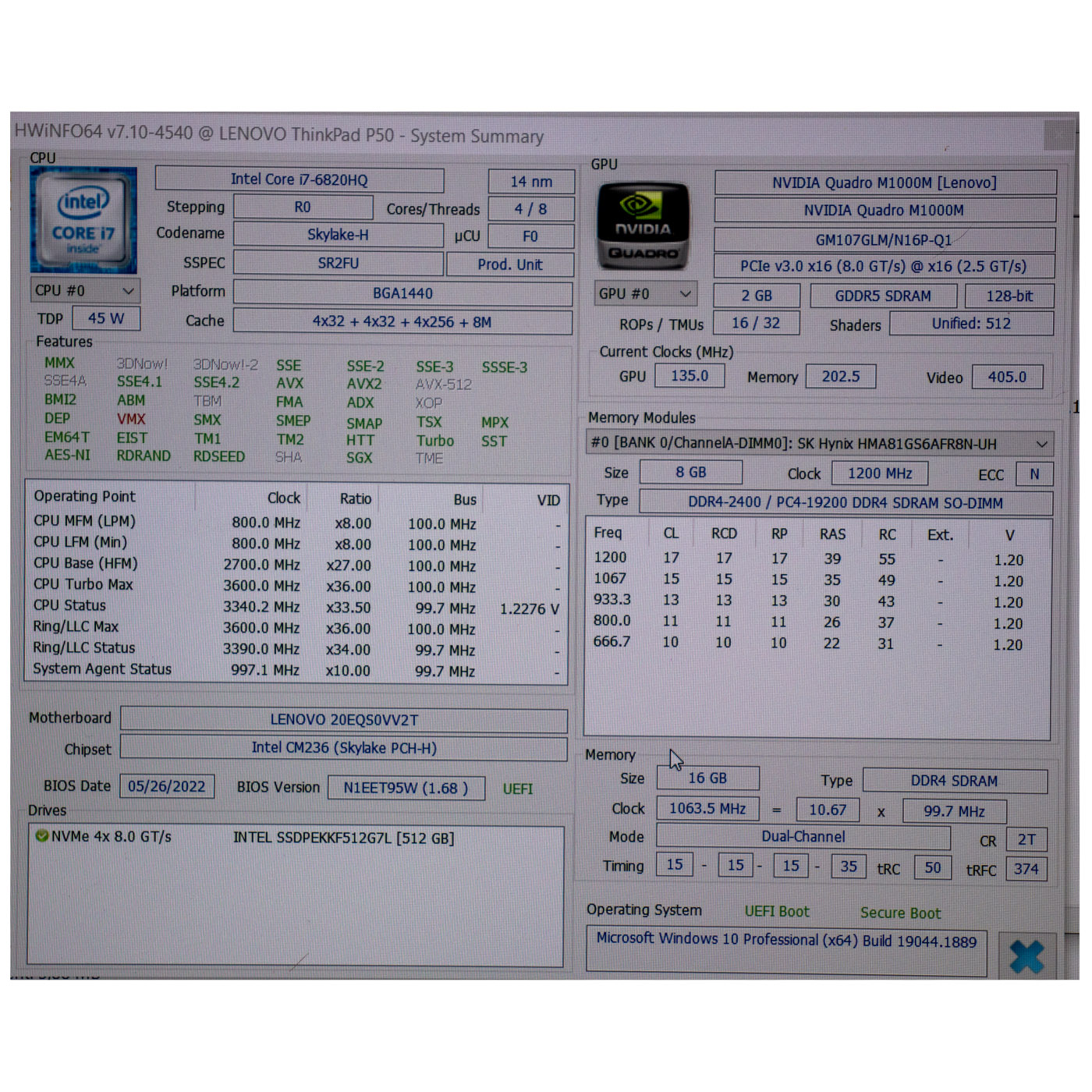Click the 14 nm process field

531,182
